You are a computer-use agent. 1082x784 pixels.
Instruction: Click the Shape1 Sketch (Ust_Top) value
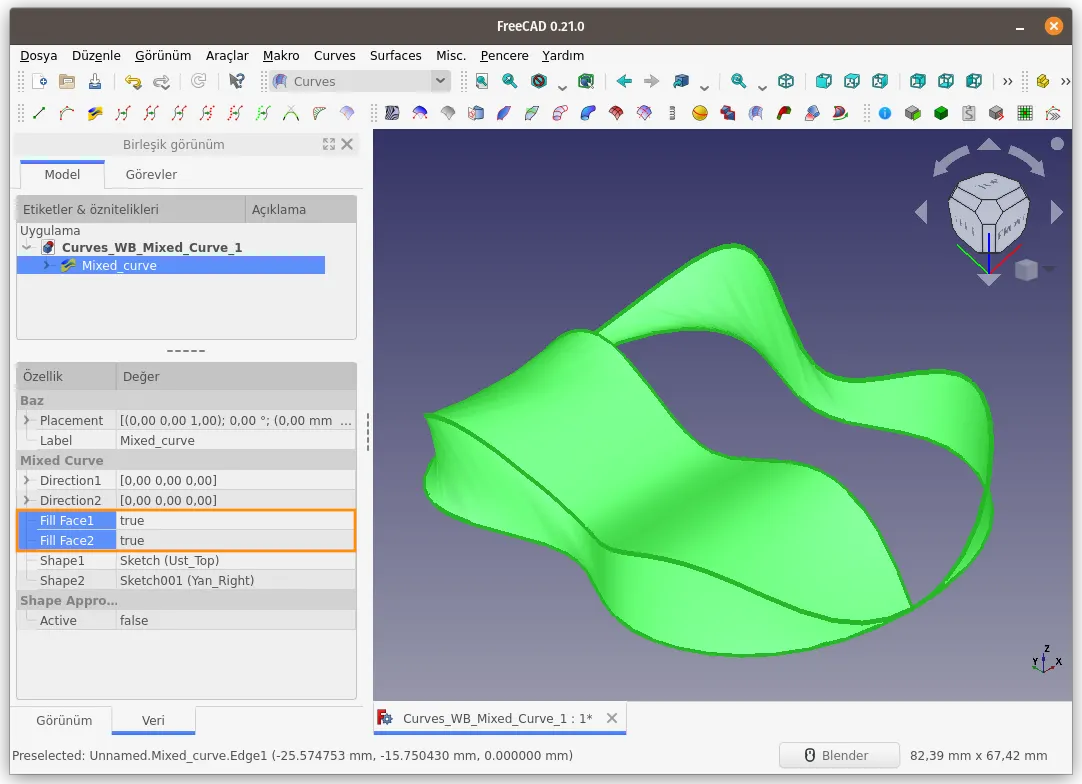point(235,560)
